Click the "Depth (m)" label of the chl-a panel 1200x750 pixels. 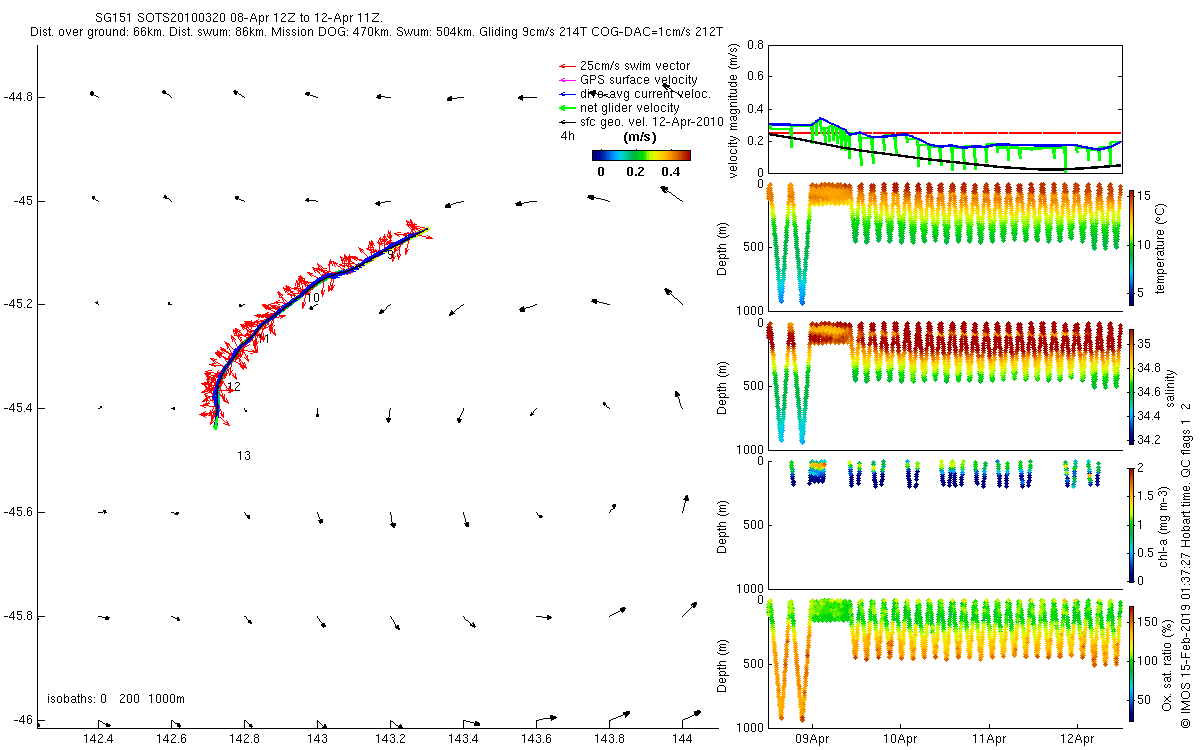[x=722, y=525]
